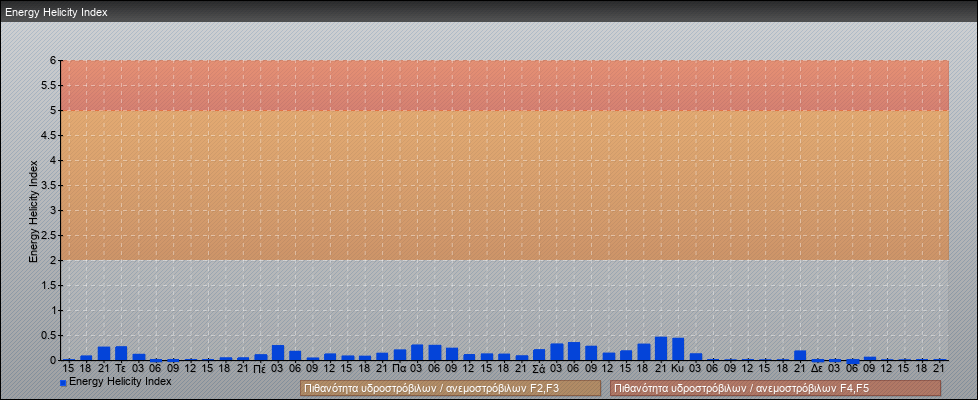Click the Τε day label on x-axis
This screenshot has height=400, width=978.
(x=121, y=369)
